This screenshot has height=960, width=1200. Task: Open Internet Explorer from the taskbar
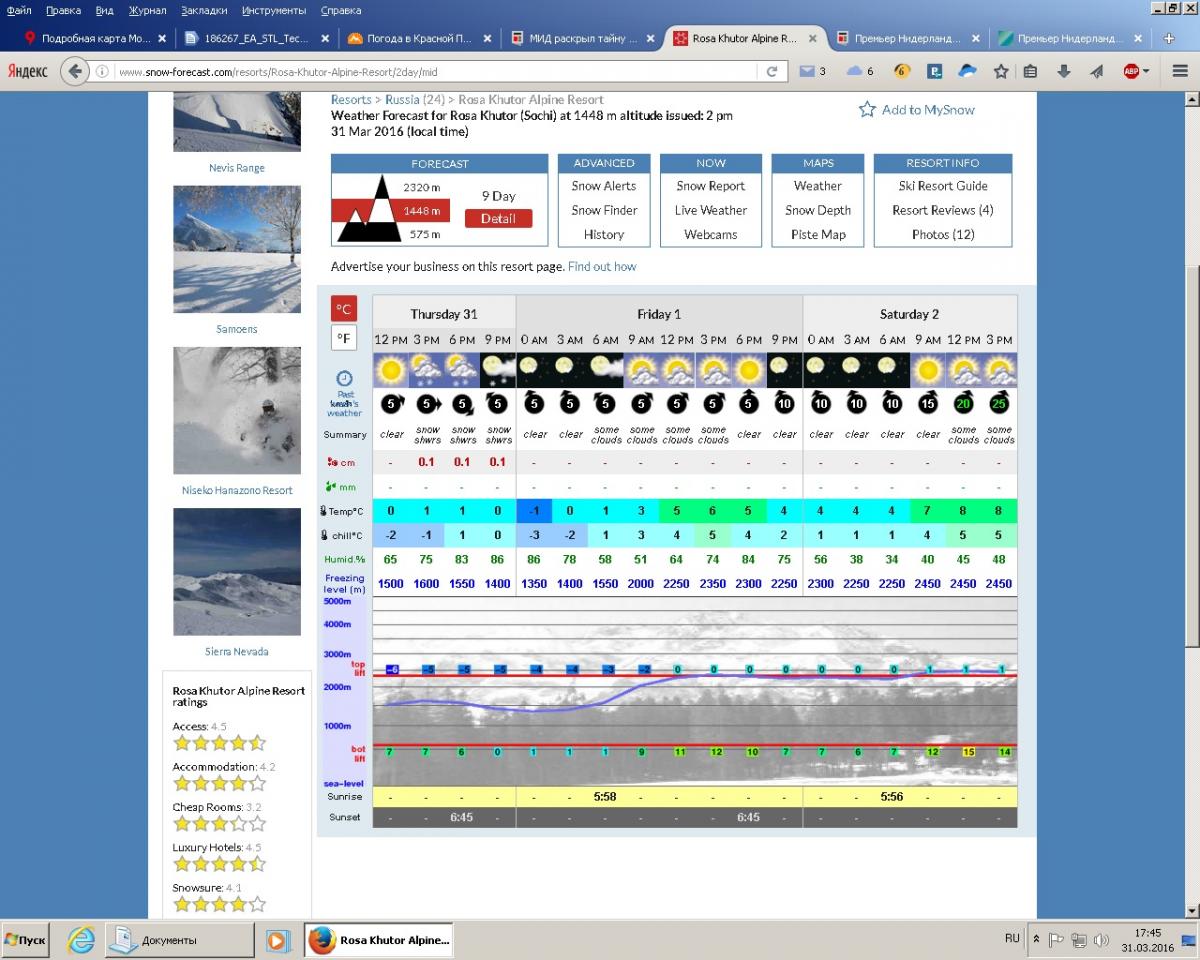pos(81,940)
